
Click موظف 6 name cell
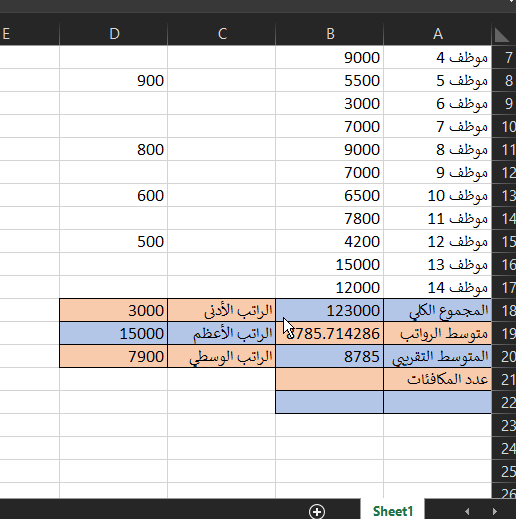[438, 103]
